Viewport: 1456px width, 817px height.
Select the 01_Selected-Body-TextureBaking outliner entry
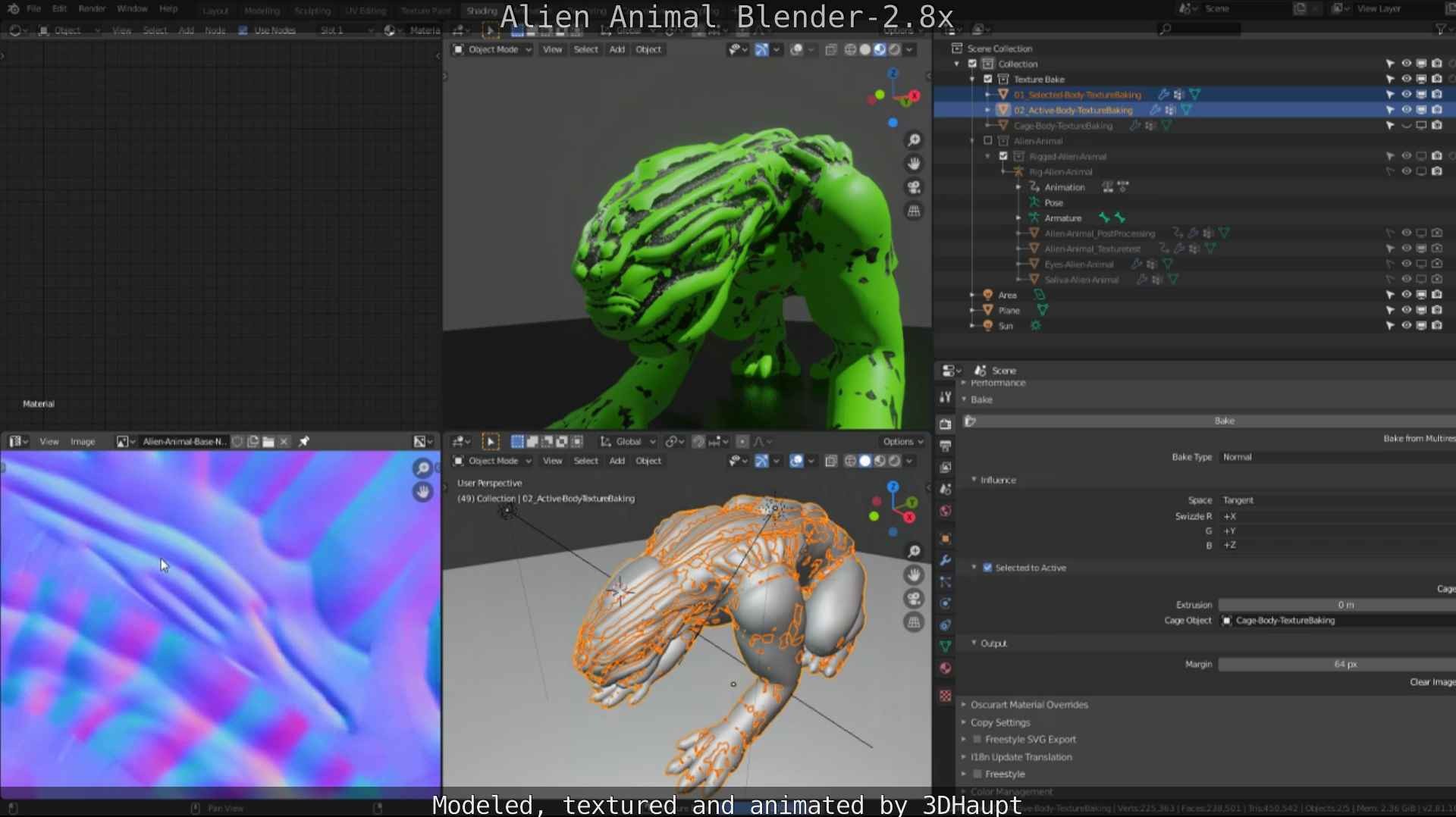[1077, 95]
